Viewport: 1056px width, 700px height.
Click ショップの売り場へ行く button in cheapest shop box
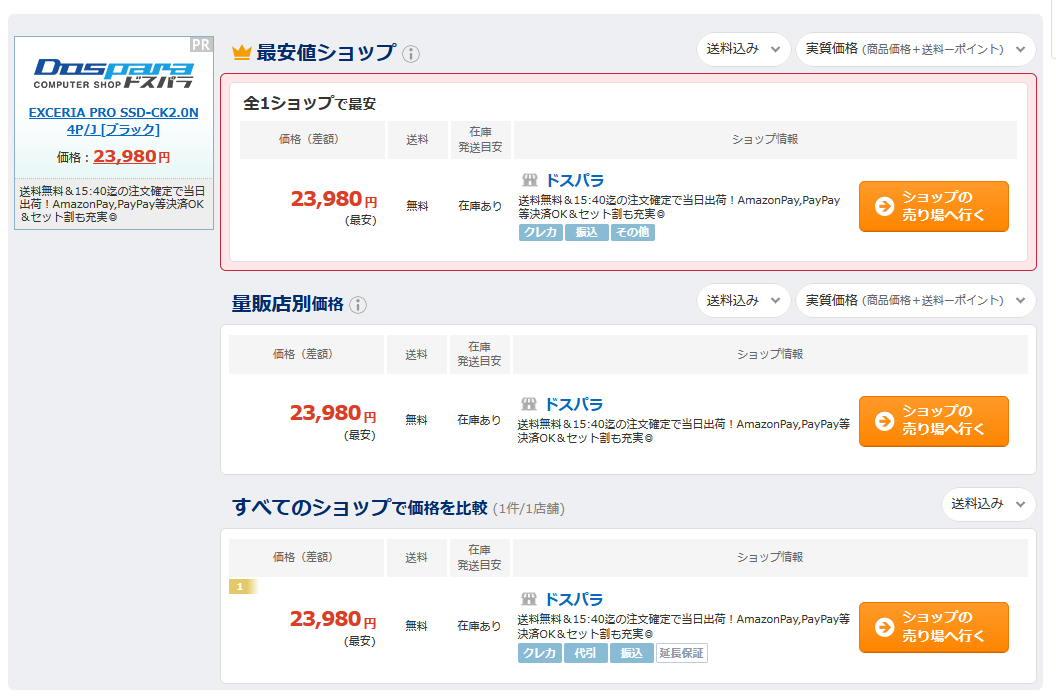[933, 206]
